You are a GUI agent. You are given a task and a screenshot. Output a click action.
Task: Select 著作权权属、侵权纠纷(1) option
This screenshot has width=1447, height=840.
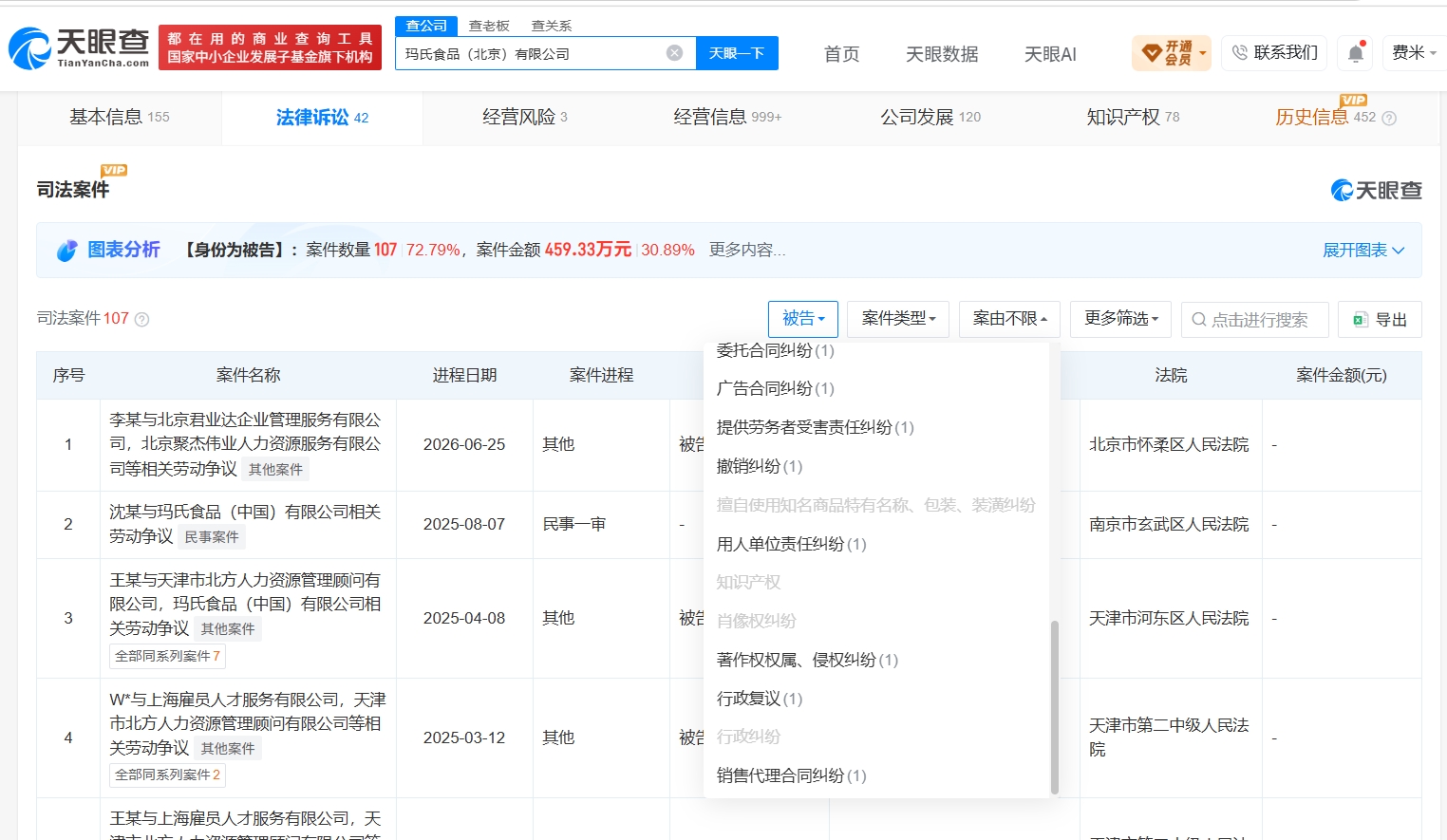(x=807, y=660)
